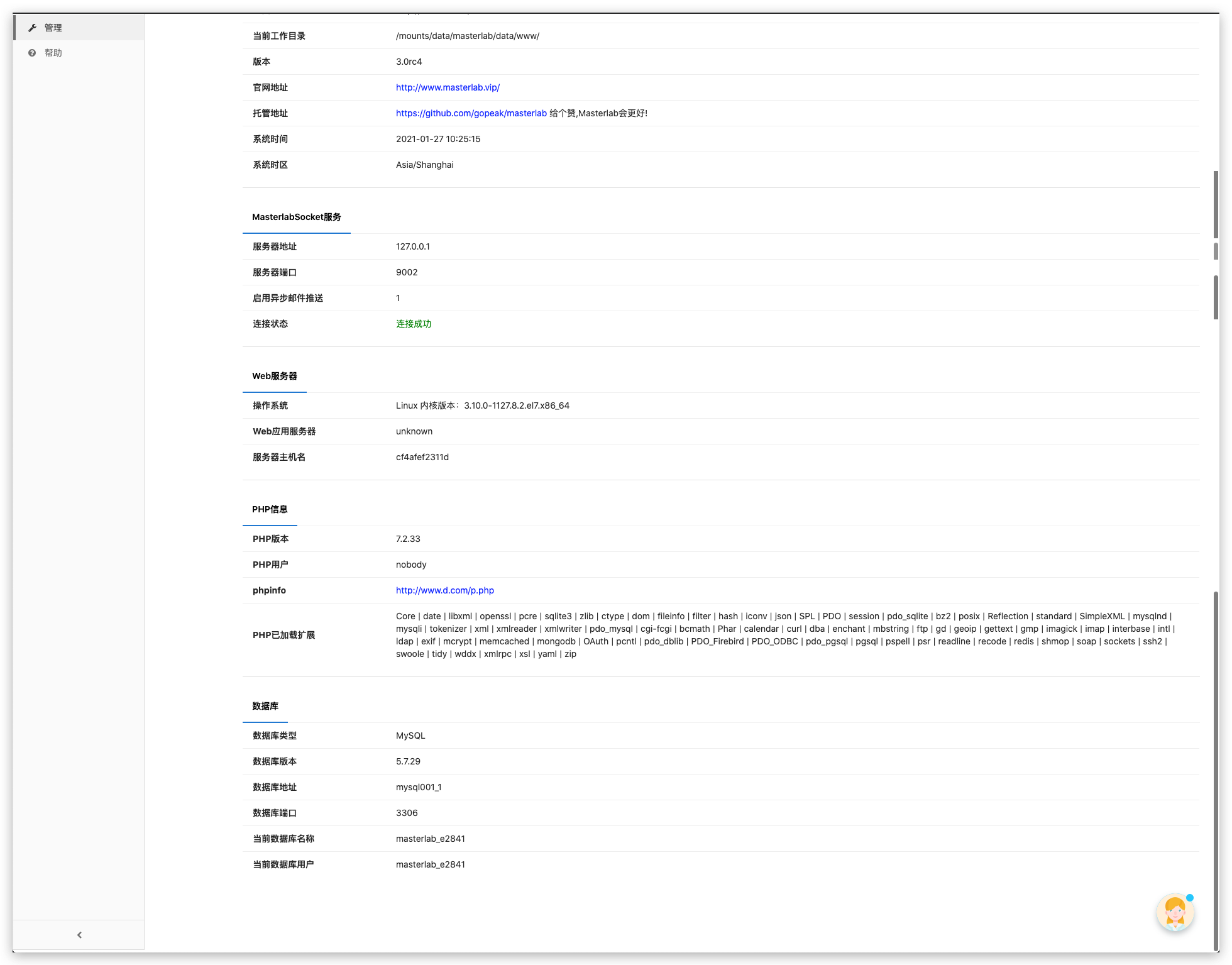Select the 管理 sidebar item
1232x965 pixels.
click(53, 27)
